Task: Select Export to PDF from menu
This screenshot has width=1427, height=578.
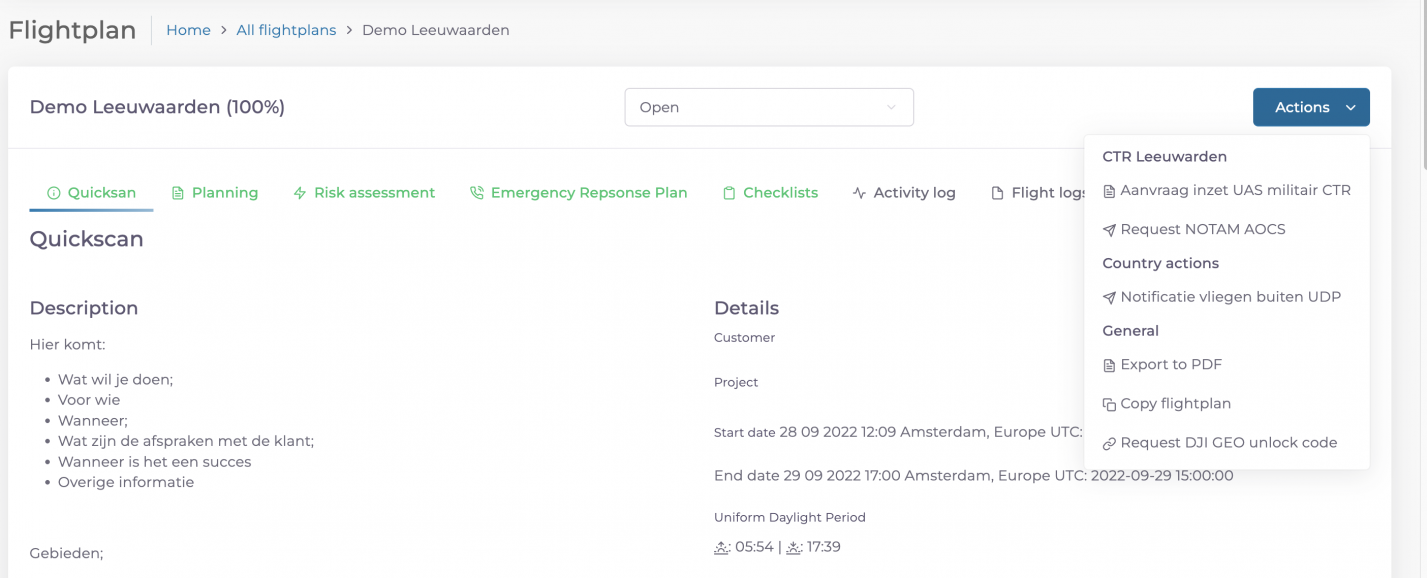Action: (x=1170, y=365)
